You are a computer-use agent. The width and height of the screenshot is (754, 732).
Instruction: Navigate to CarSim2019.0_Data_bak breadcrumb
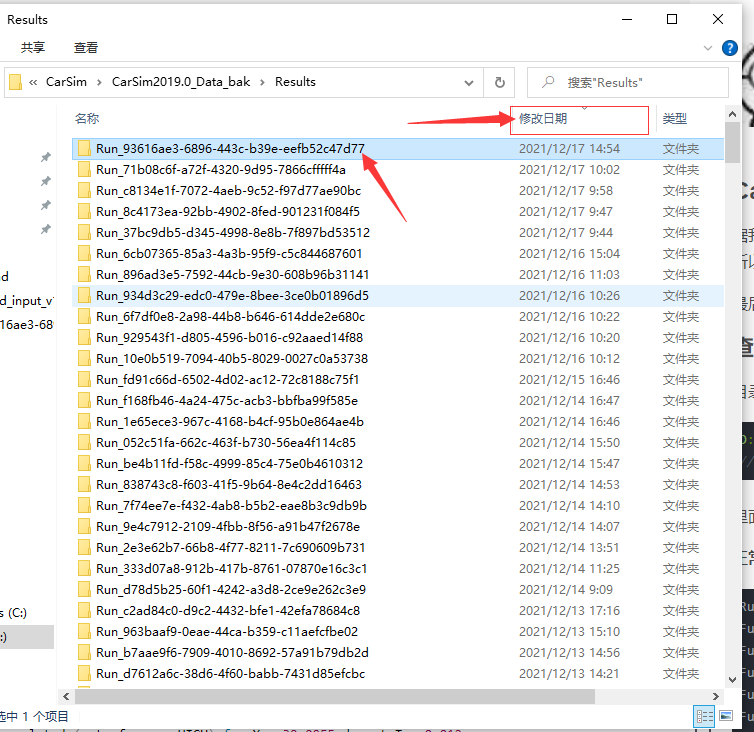pos(181,82)
